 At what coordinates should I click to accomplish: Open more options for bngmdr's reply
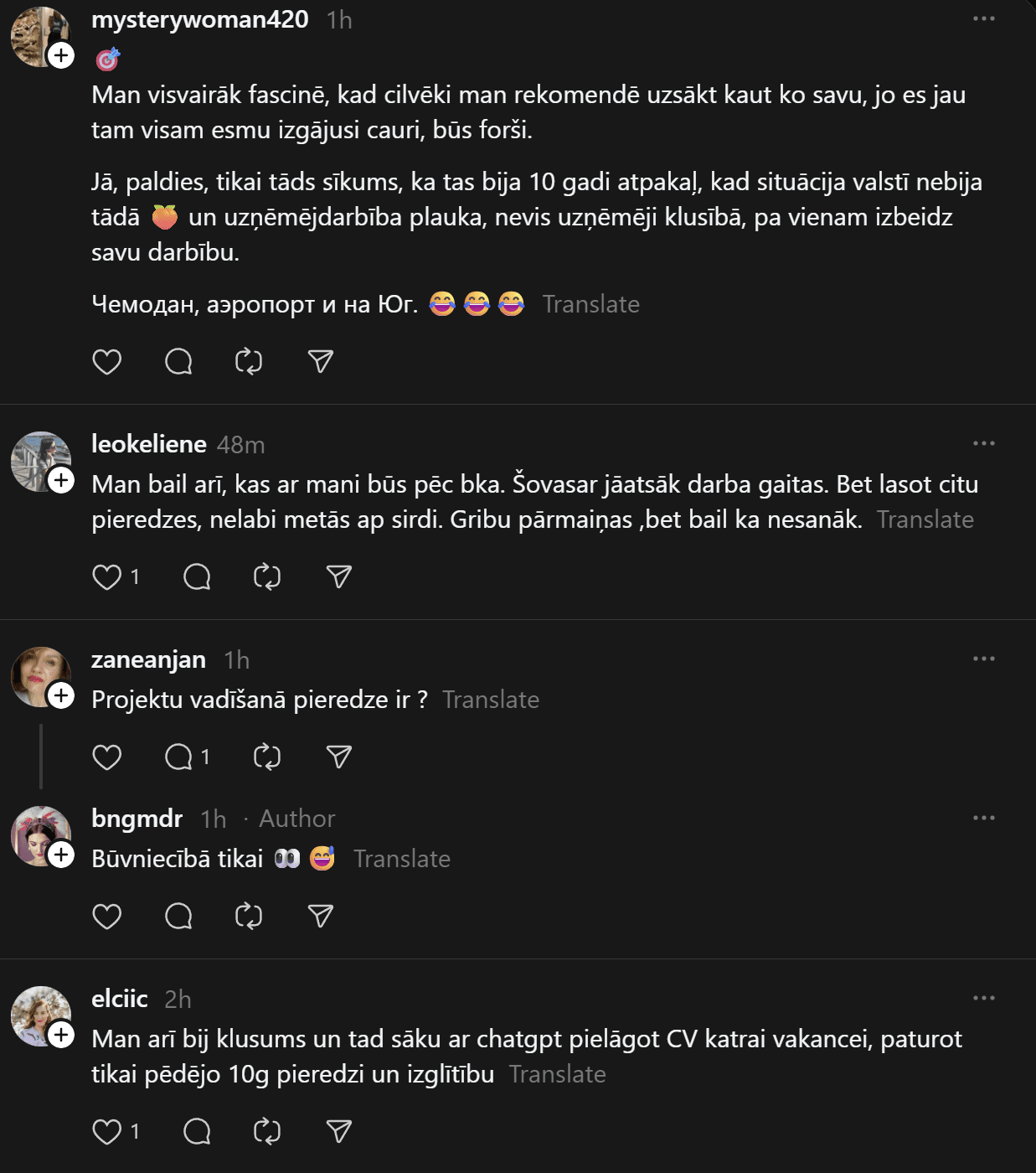984,818
